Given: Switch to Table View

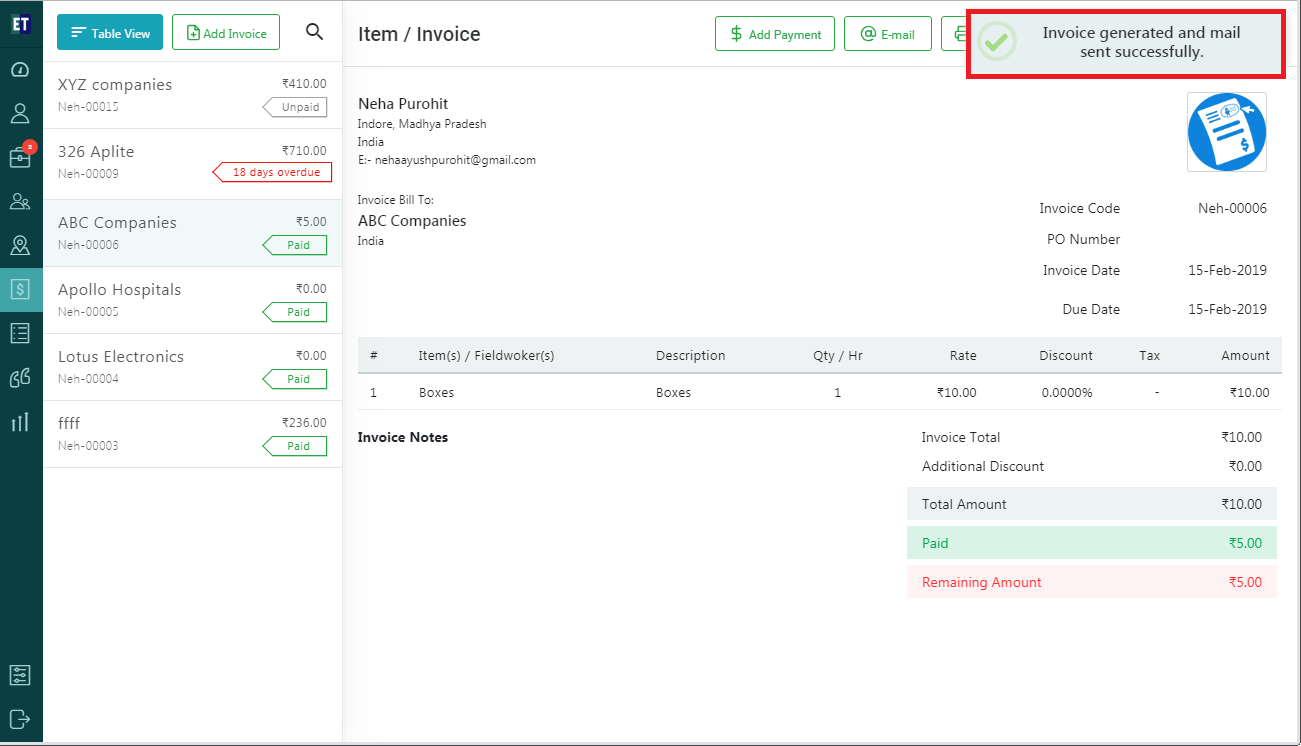Looking at the screenshot, I should click(x=110, y=33).
